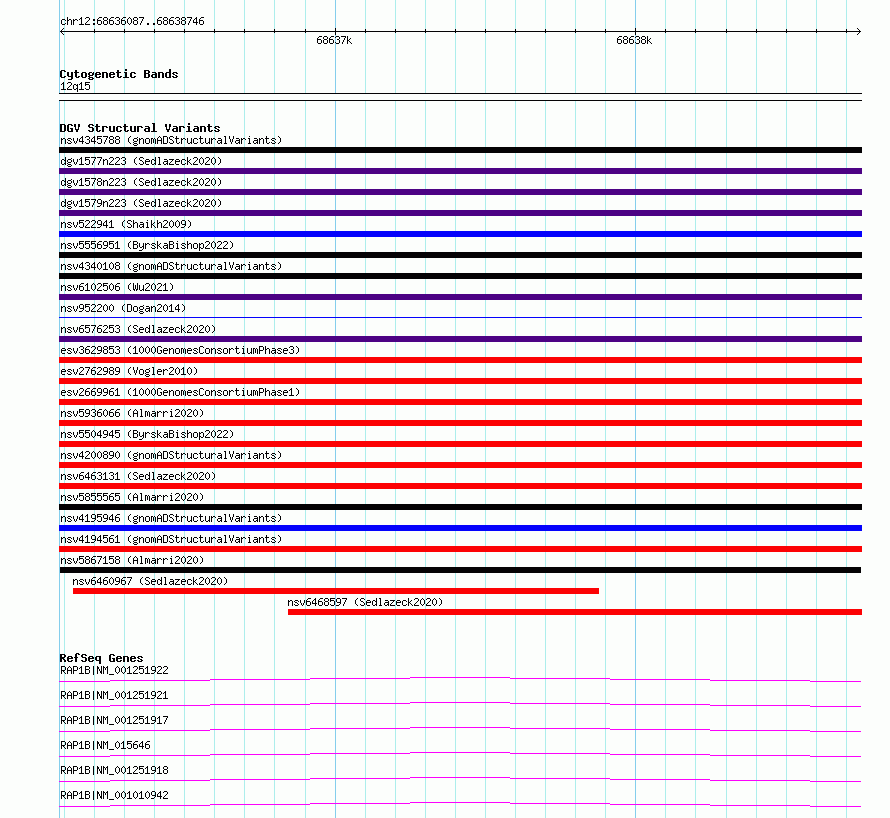Click the nsv522941 (Shaikh2009) label
Viewport: 890px width, 818px height.
[126, 224]
